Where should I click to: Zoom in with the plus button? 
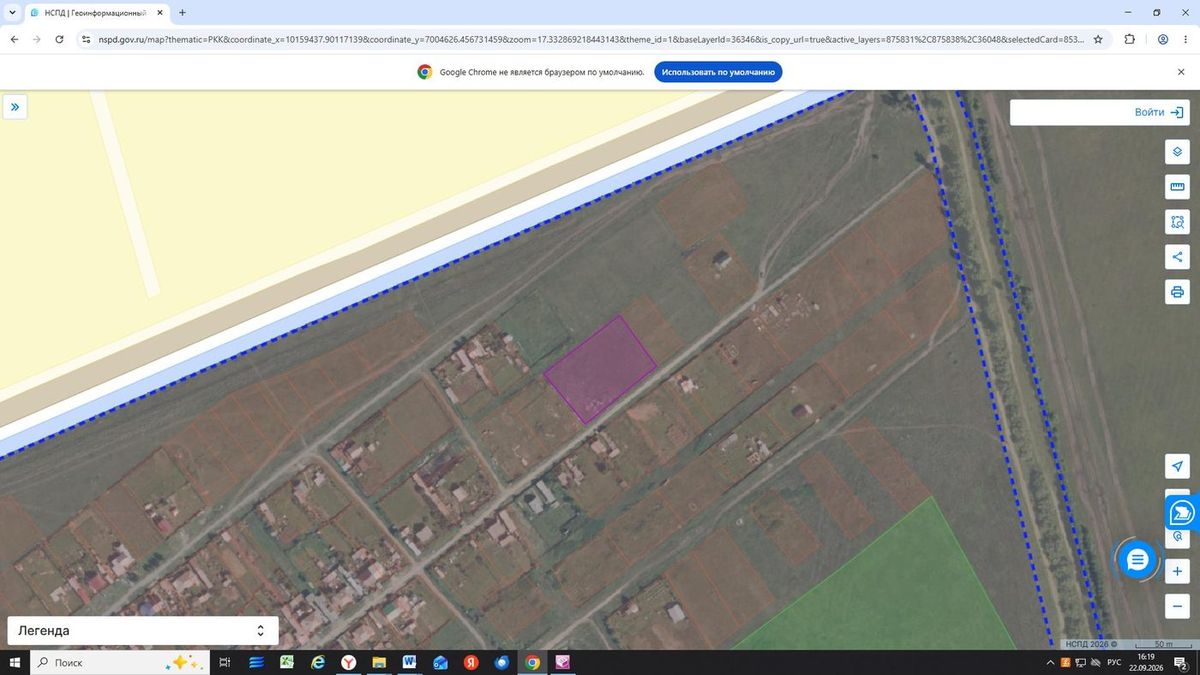pos(1177,571)
